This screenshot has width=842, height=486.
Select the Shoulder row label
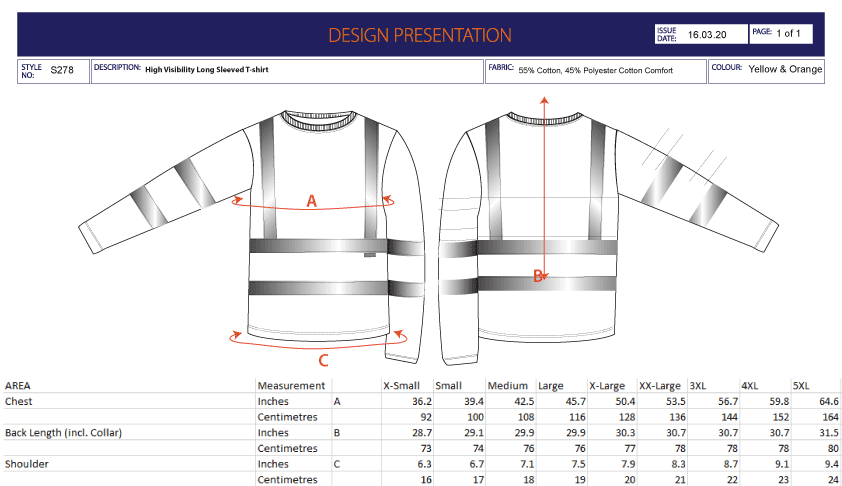(x=26, y=463)
